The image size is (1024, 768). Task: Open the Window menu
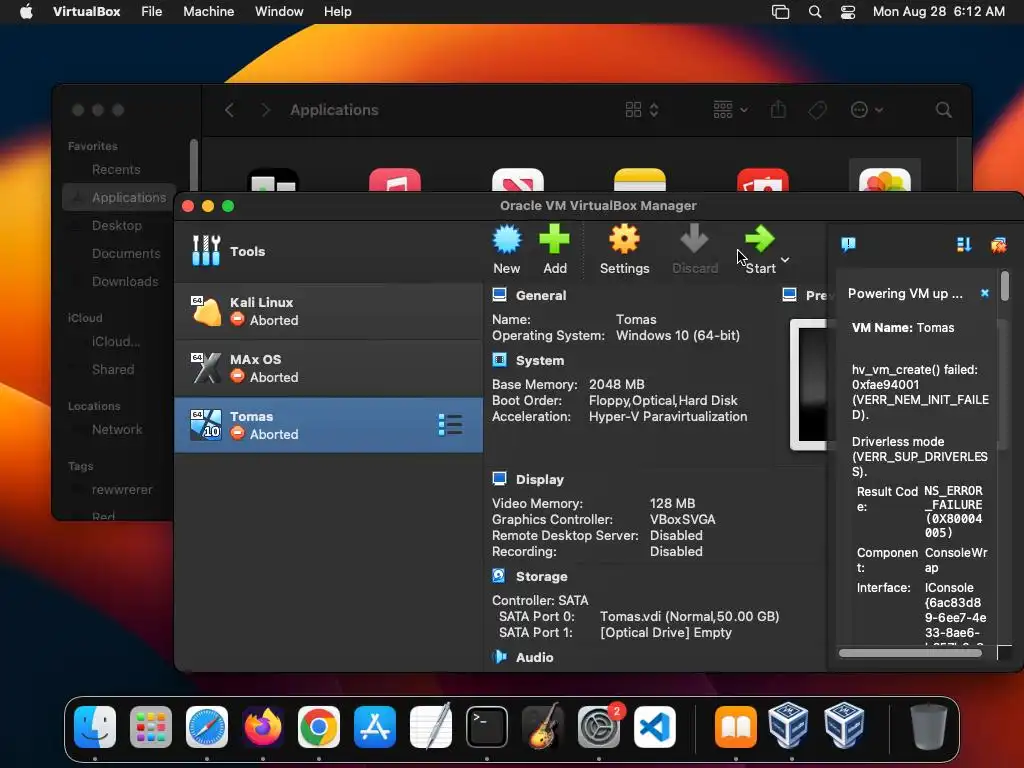pyautogui.click(x=279, y=12)
